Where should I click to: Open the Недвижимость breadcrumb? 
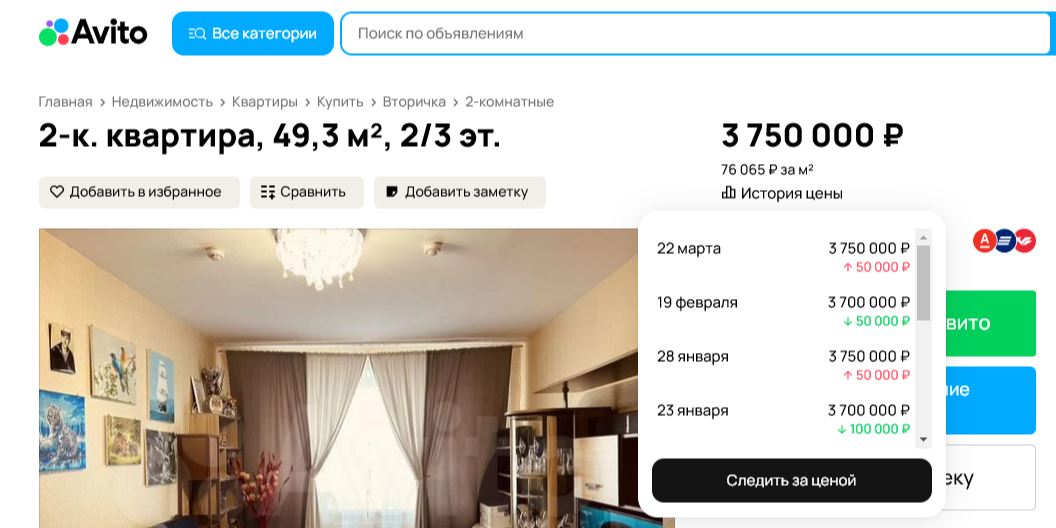[162, 102]
